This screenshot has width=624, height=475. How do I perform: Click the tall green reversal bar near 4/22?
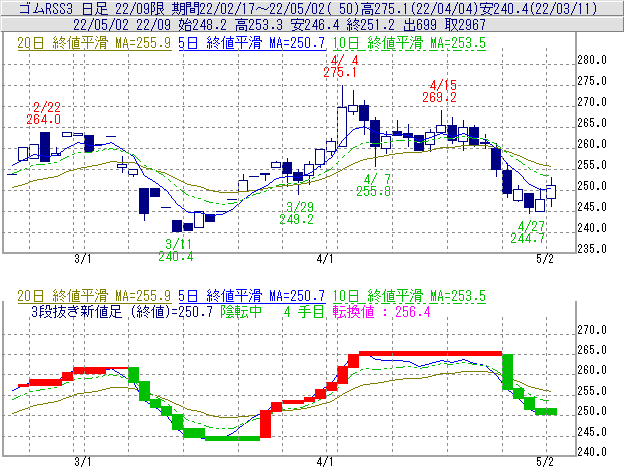pyautogui.click(x=507, y=372)
